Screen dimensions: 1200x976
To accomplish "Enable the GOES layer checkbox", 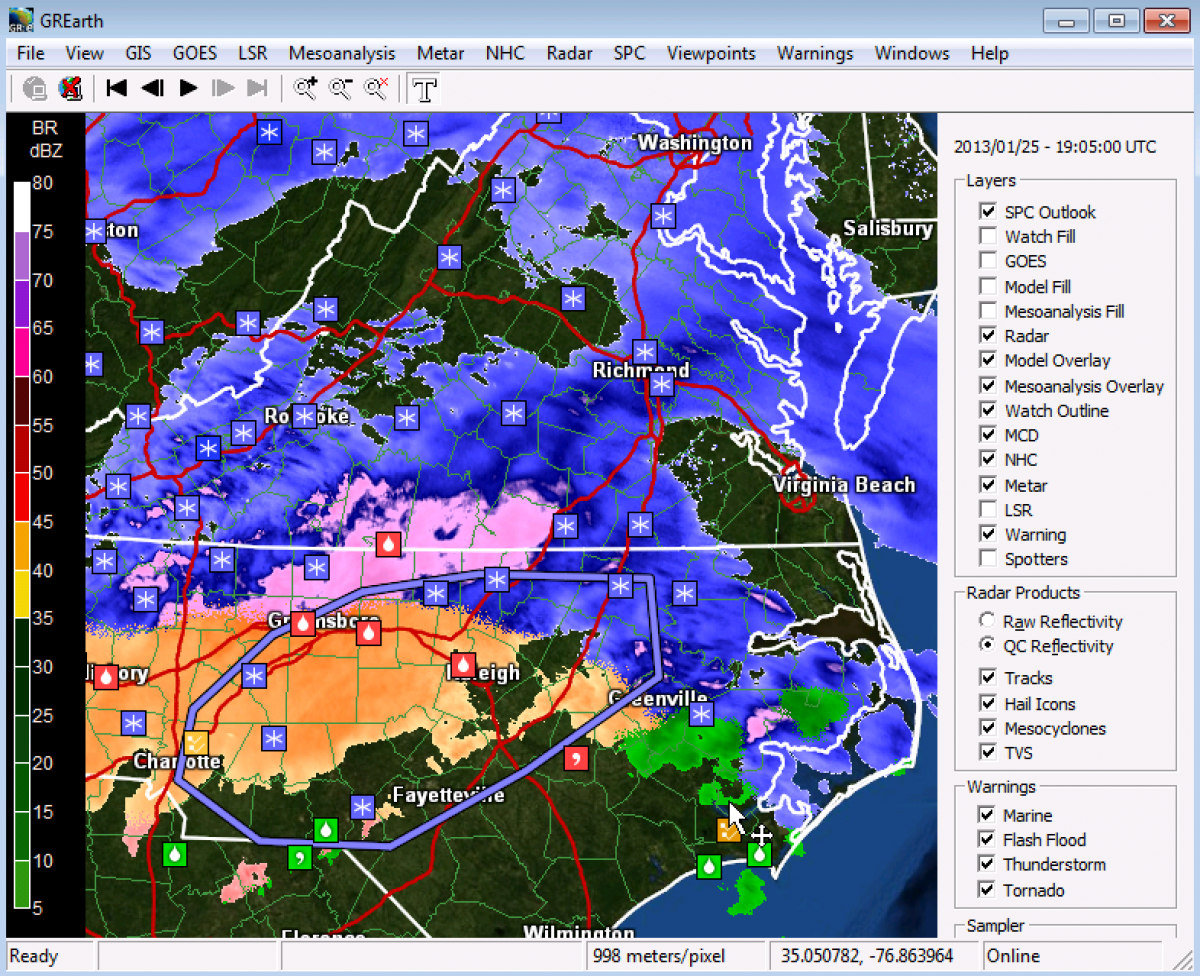I will click(988, 262).
